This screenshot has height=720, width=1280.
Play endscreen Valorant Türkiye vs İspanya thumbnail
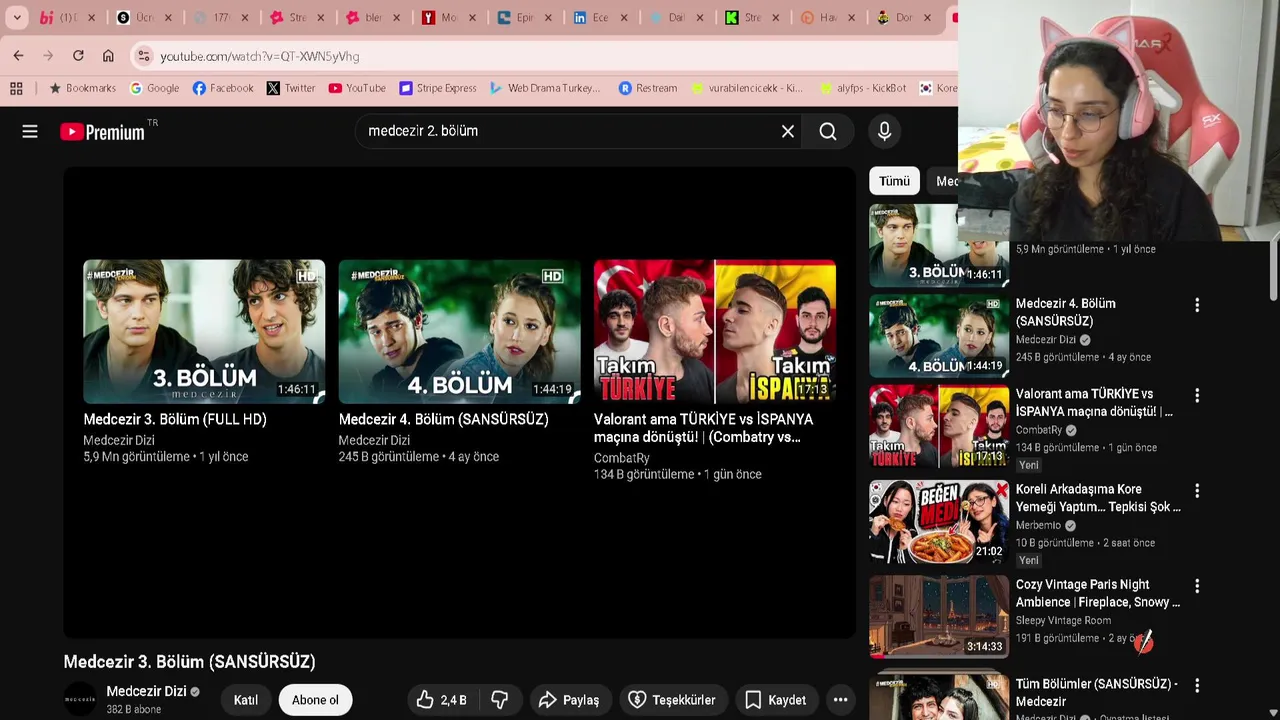(715, 331)
